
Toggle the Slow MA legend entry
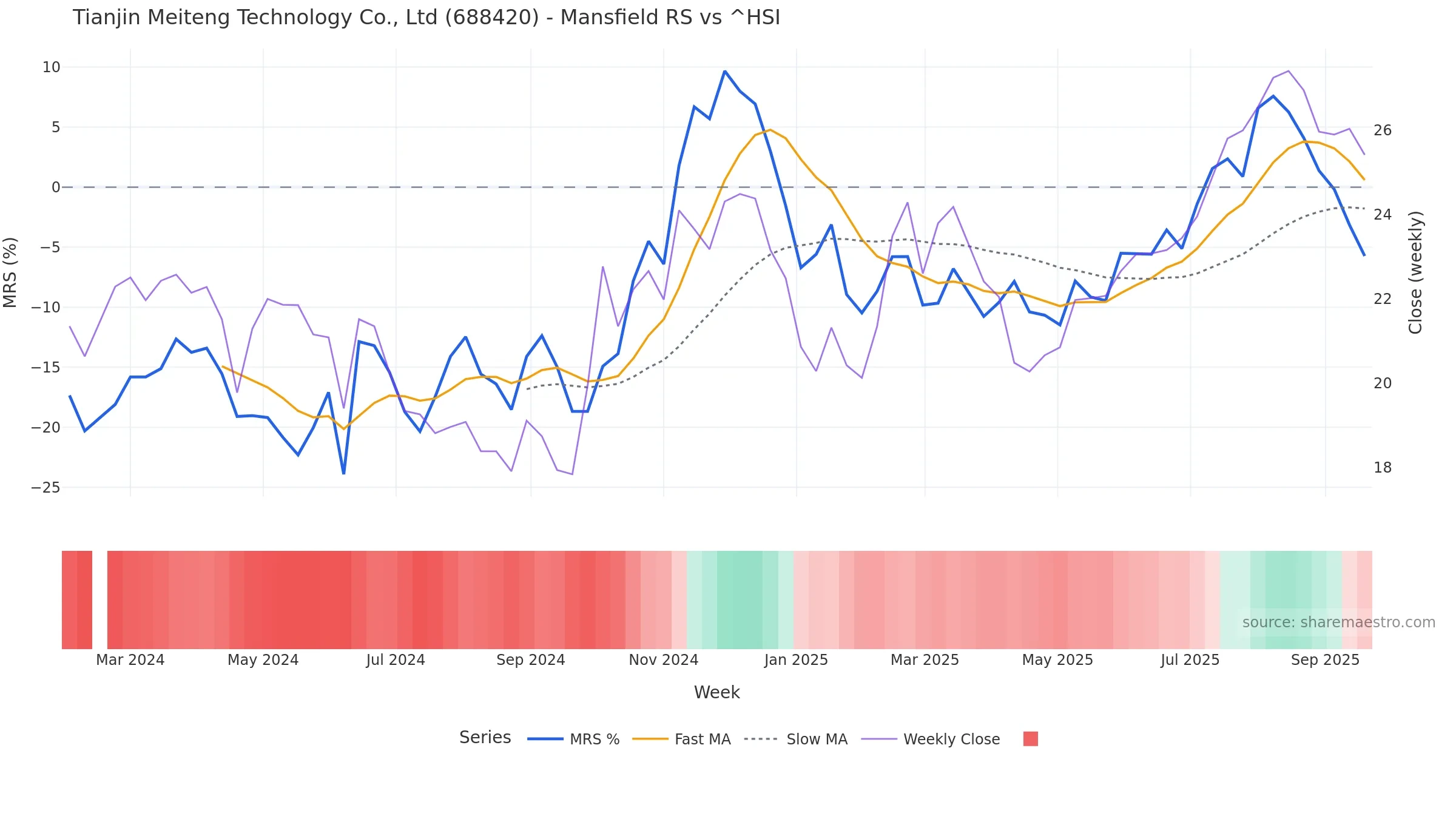tap(795, 739)
